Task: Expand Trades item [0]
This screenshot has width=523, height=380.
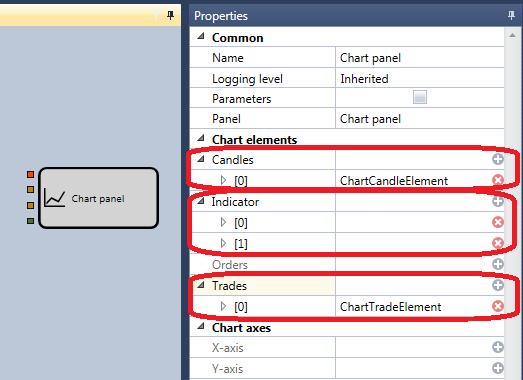Action: 223,306
